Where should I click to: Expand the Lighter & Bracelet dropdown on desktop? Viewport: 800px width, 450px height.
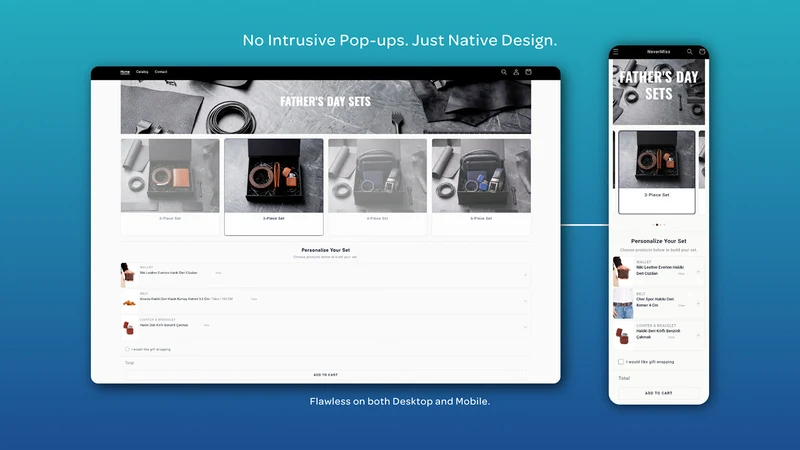pos(525,327)
